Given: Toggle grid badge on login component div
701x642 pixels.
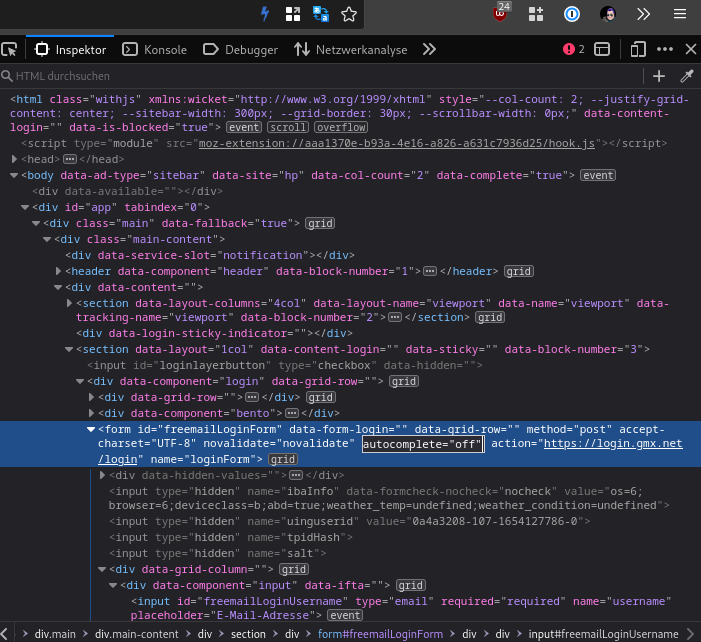Looking at the screenshot, I should pos(404,381).
